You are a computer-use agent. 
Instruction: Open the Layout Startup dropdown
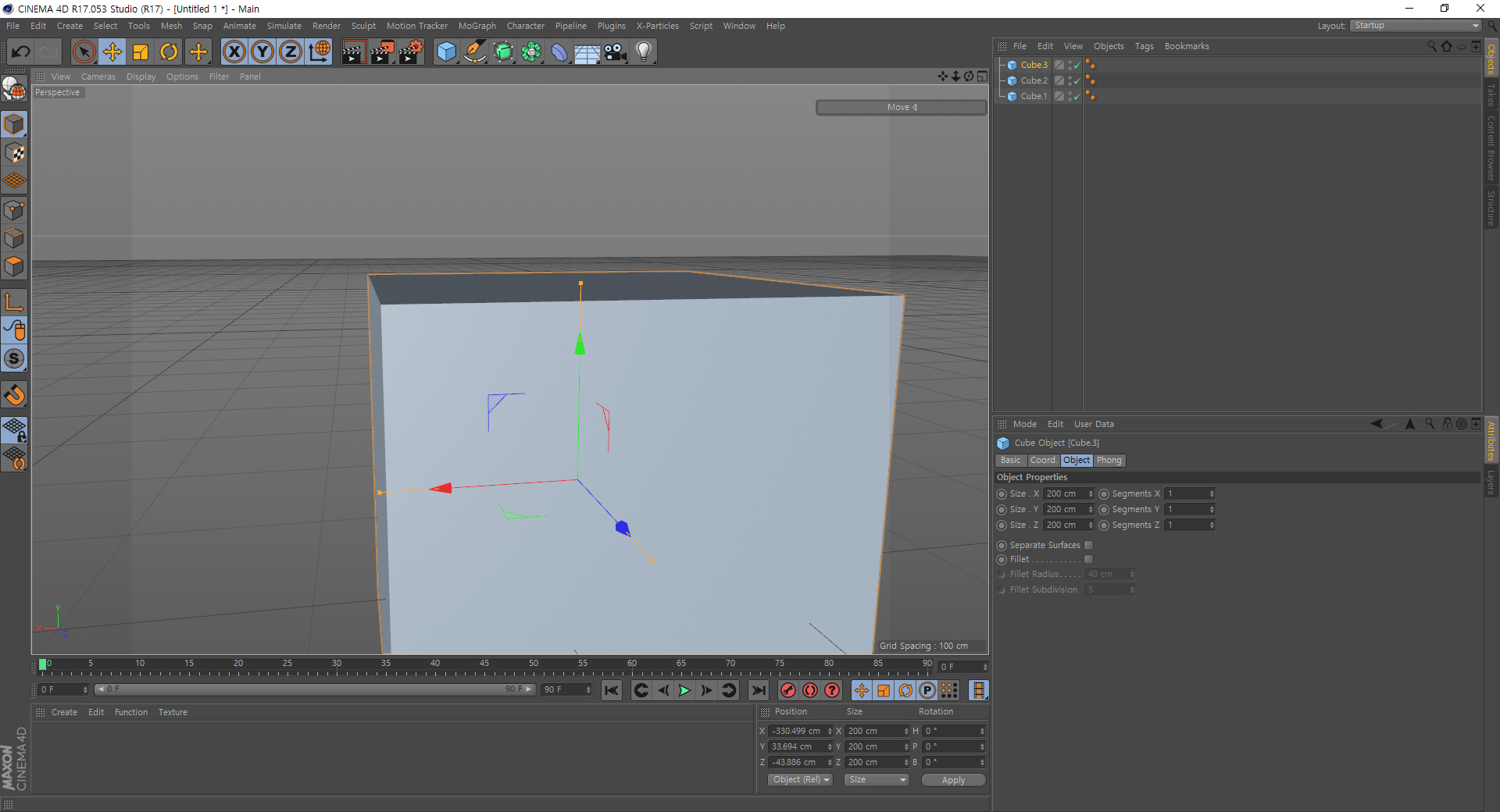click(x=1416, y=26)
